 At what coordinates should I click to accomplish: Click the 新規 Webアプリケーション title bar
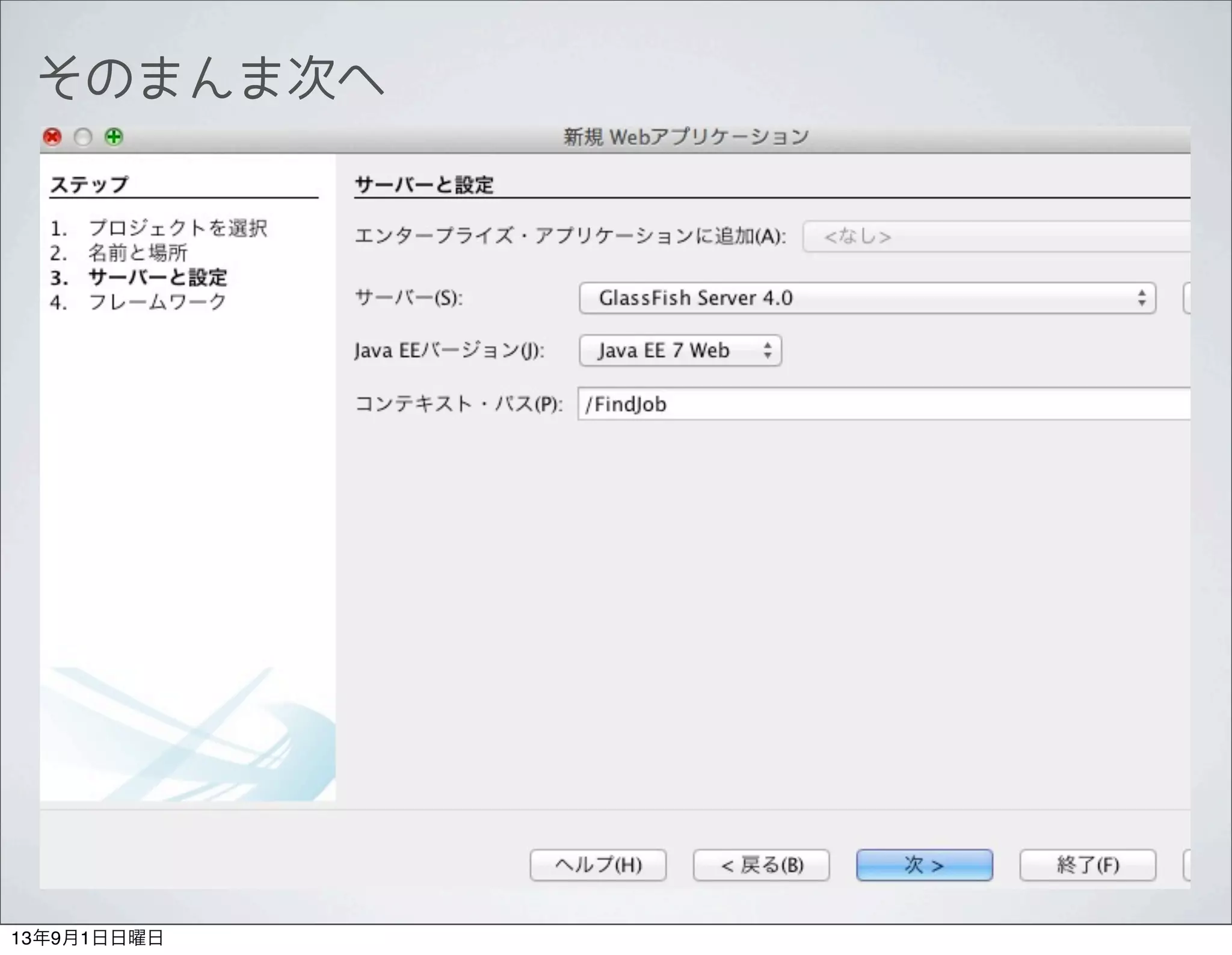click(686, 137)
